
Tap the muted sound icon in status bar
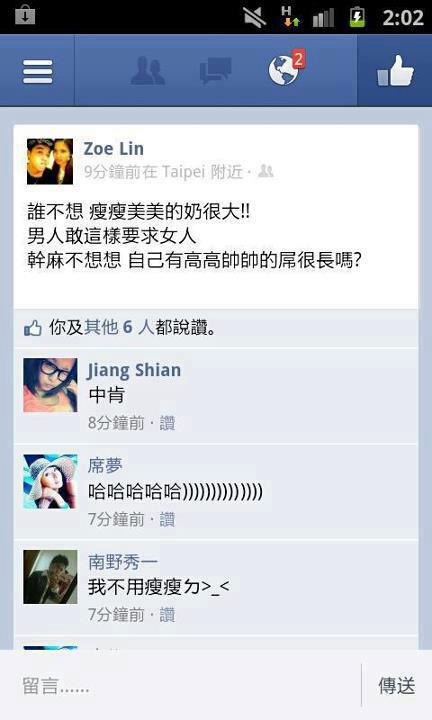click(x=255, y=17)
